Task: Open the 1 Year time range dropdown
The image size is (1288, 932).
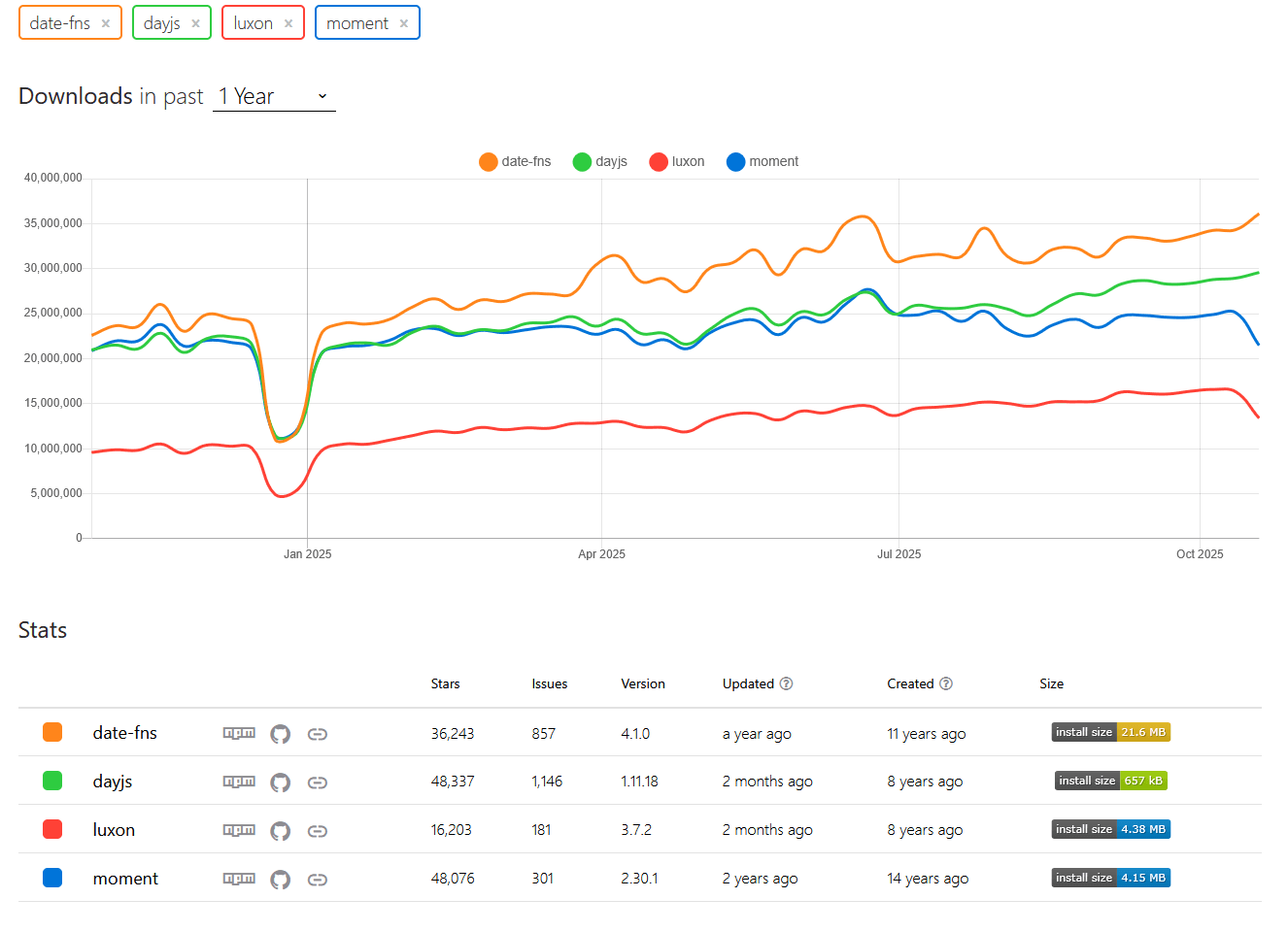Action: coord(274,97)
